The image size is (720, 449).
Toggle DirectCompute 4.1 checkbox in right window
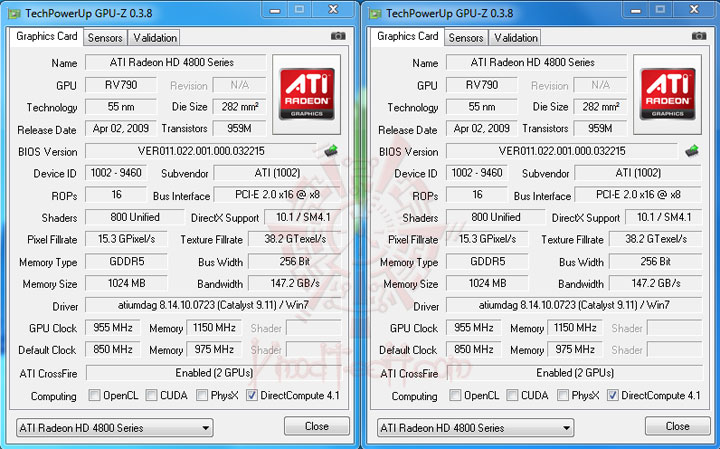pos(613,395)
